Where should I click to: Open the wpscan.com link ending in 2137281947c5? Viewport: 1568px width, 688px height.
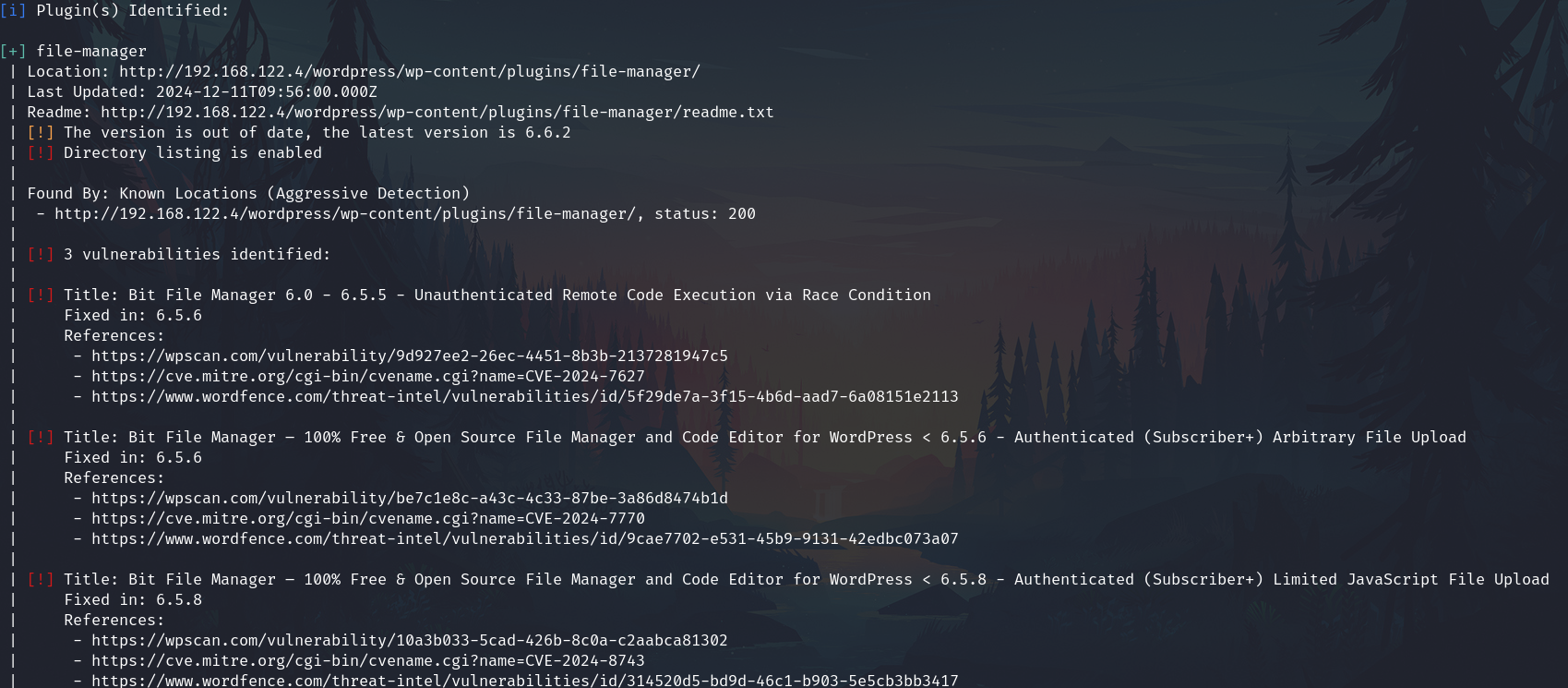click(x=409, y=356)
